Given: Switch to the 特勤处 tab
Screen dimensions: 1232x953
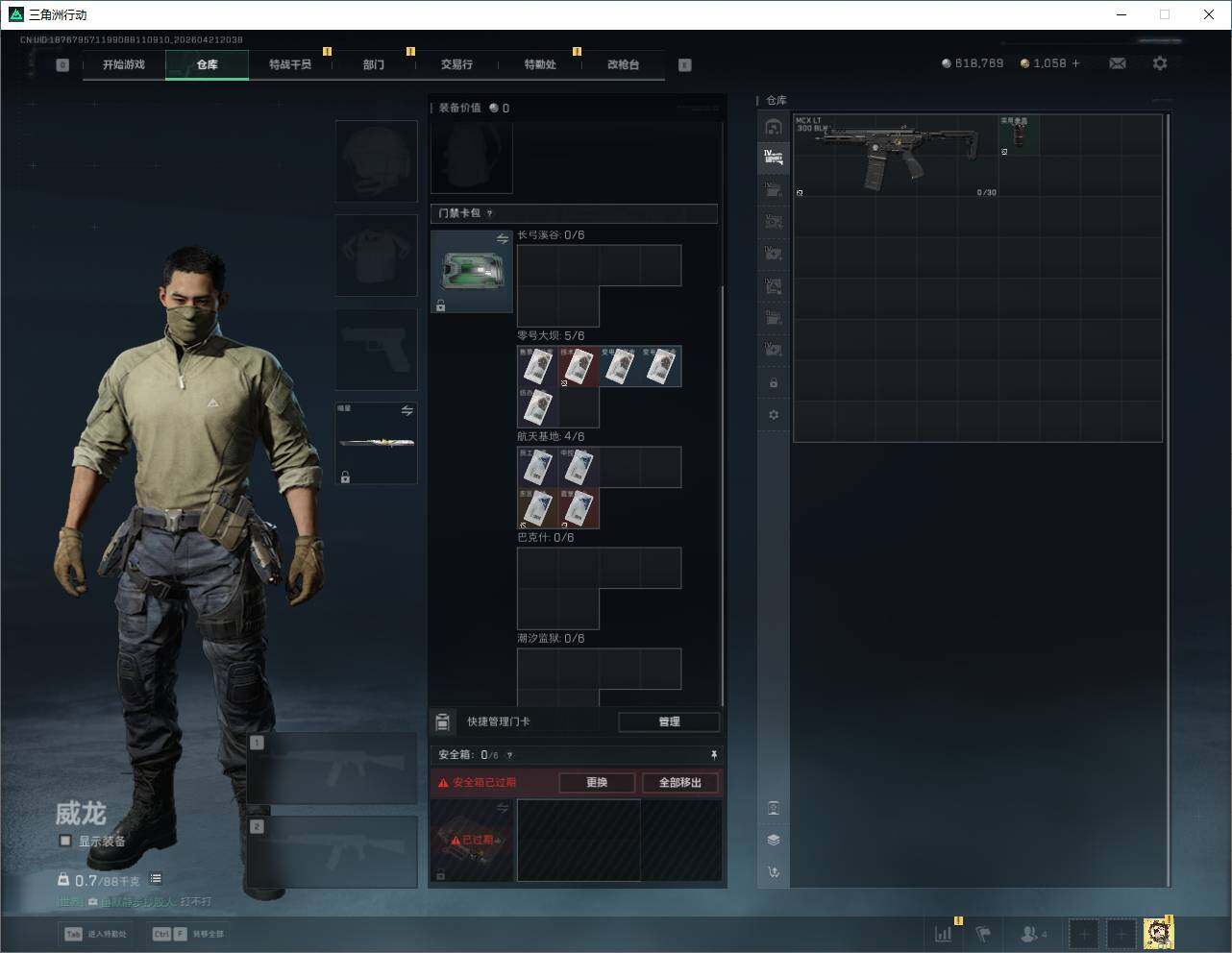Looking at the screenshot, I should point(540,64).
